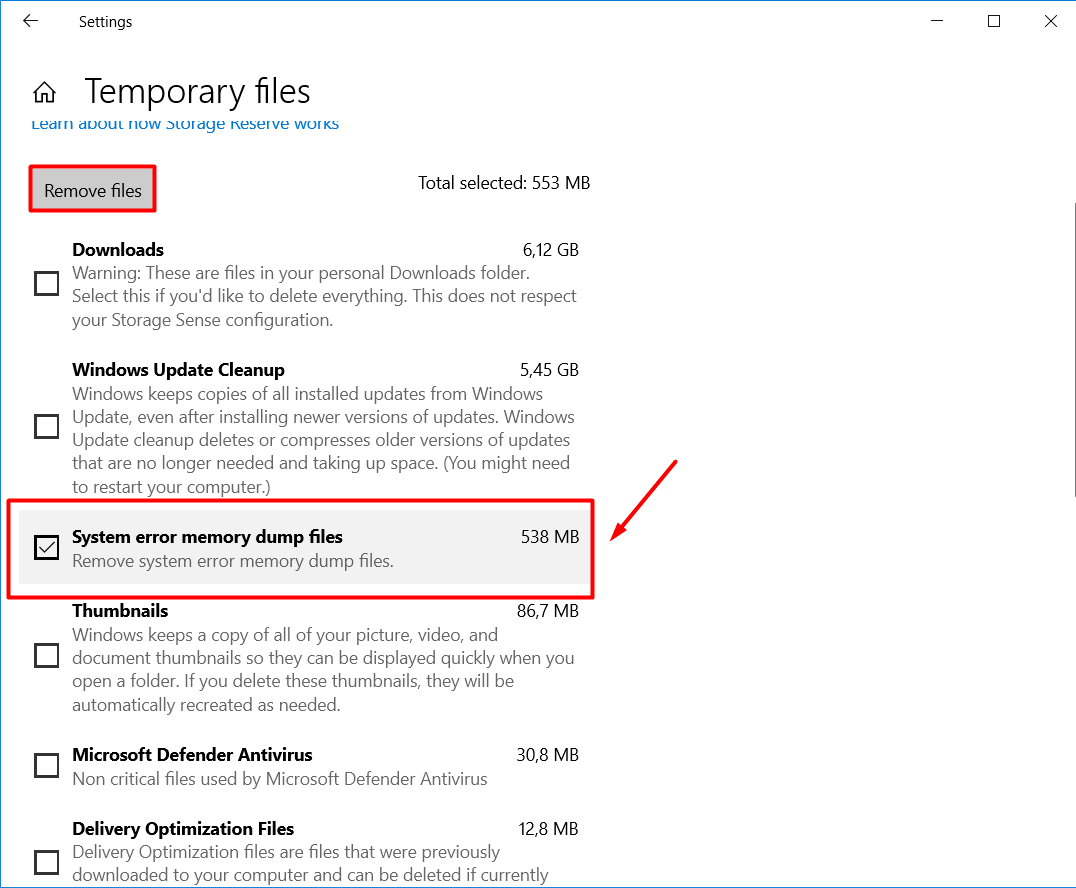The image size is (1076, 888).
Task: Check the Delivery Optimization Files checkbox
Action: (x=47, y=862)
